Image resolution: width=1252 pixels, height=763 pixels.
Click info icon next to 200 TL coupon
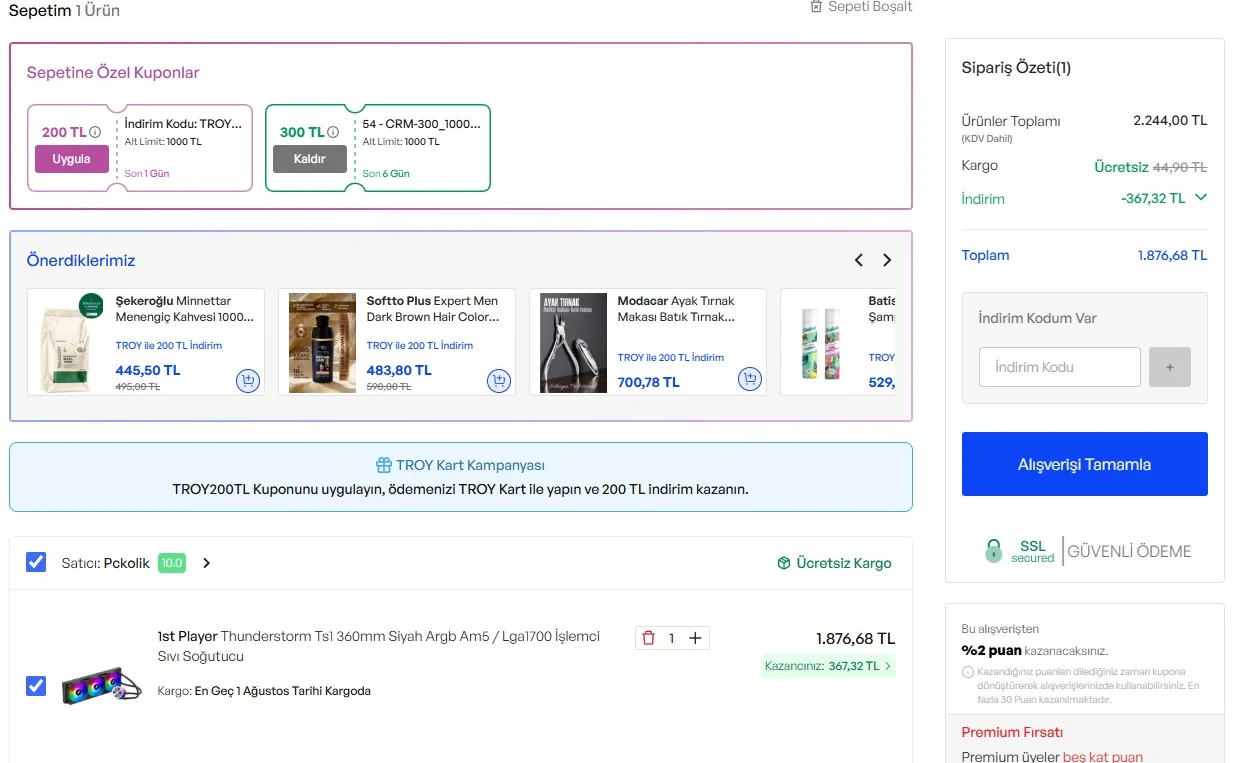[95, 132]
